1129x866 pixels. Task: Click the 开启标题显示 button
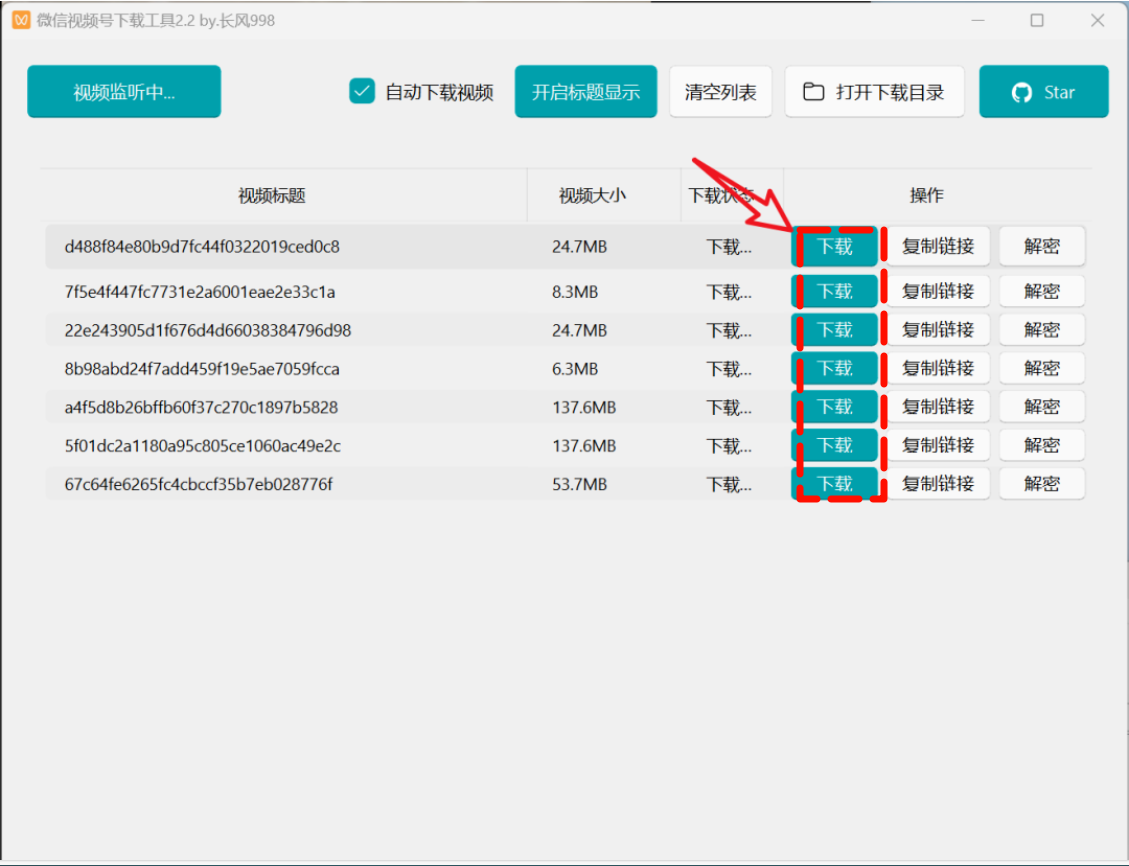click(x=585, y=91)
